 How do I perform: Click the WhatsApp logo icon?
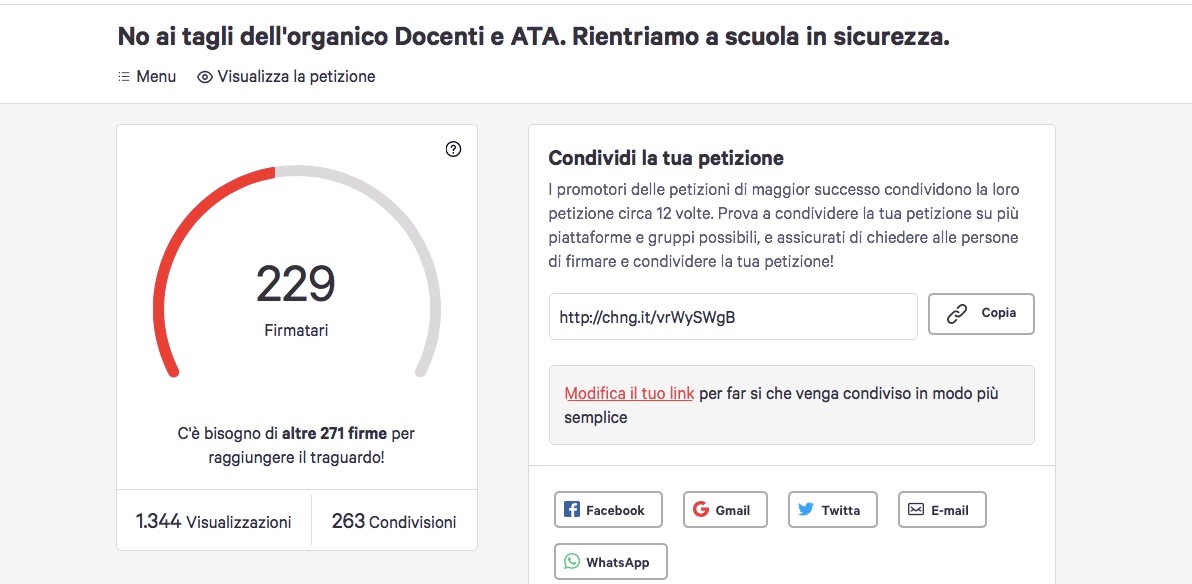coord(572,562)
